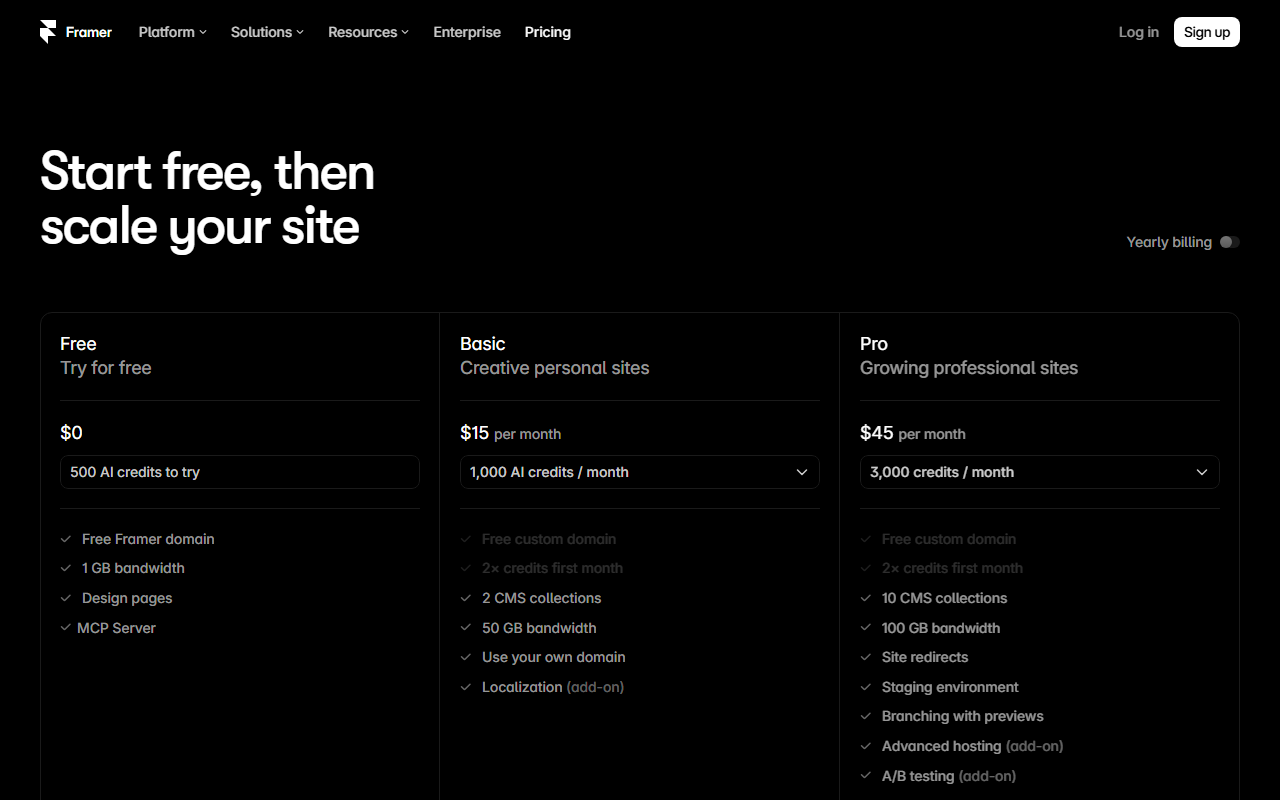Open the 1,000 AI credits / month dropdown
This screenshot has height=800, width=1280.
click(640, 472)
